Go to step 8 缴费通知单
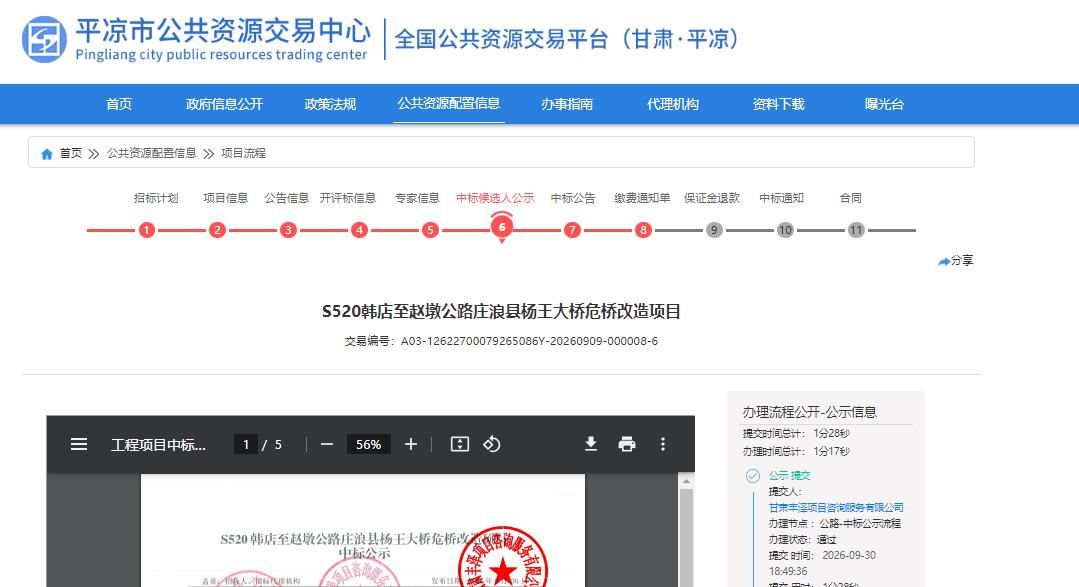Image resolution: width=1079 pixels, height=587 pixels. click(643, 230)
